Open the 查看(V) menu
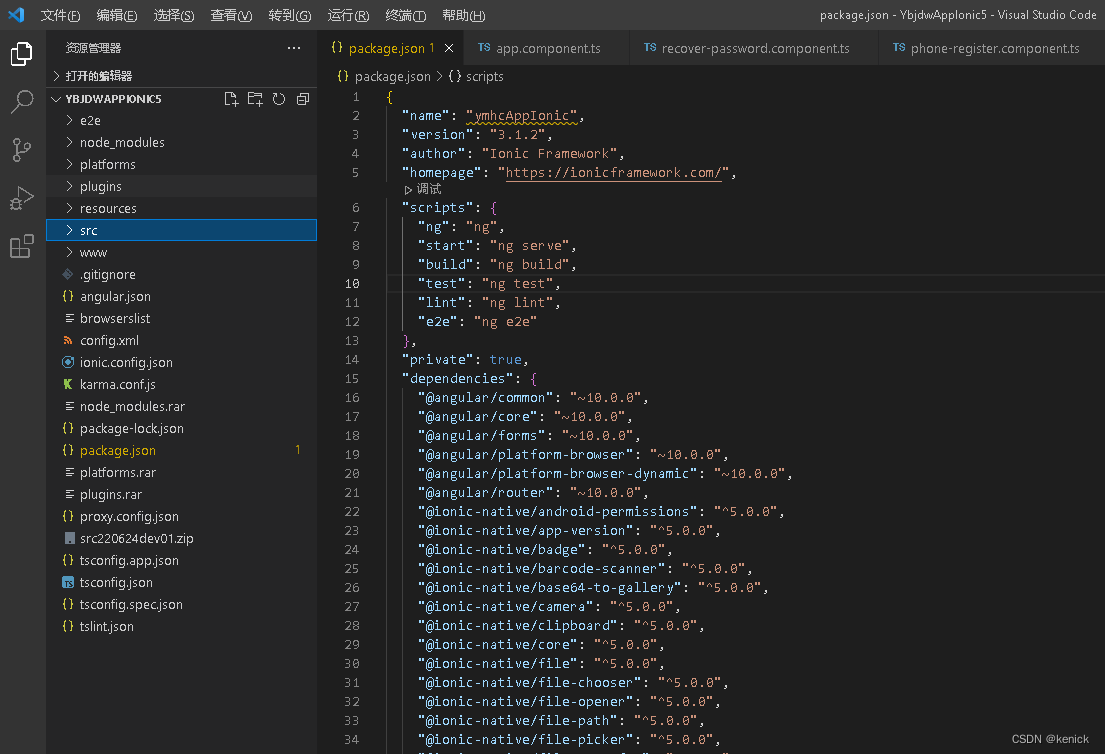This screenshot has height=754, width=1105. [231, 15]
